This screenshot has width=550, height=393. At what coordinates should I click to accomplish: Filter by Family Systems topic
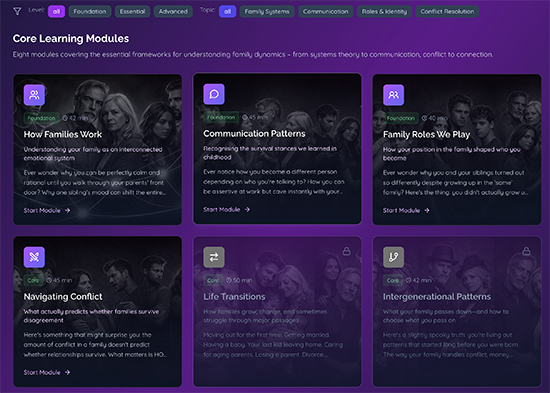[267, 12]
